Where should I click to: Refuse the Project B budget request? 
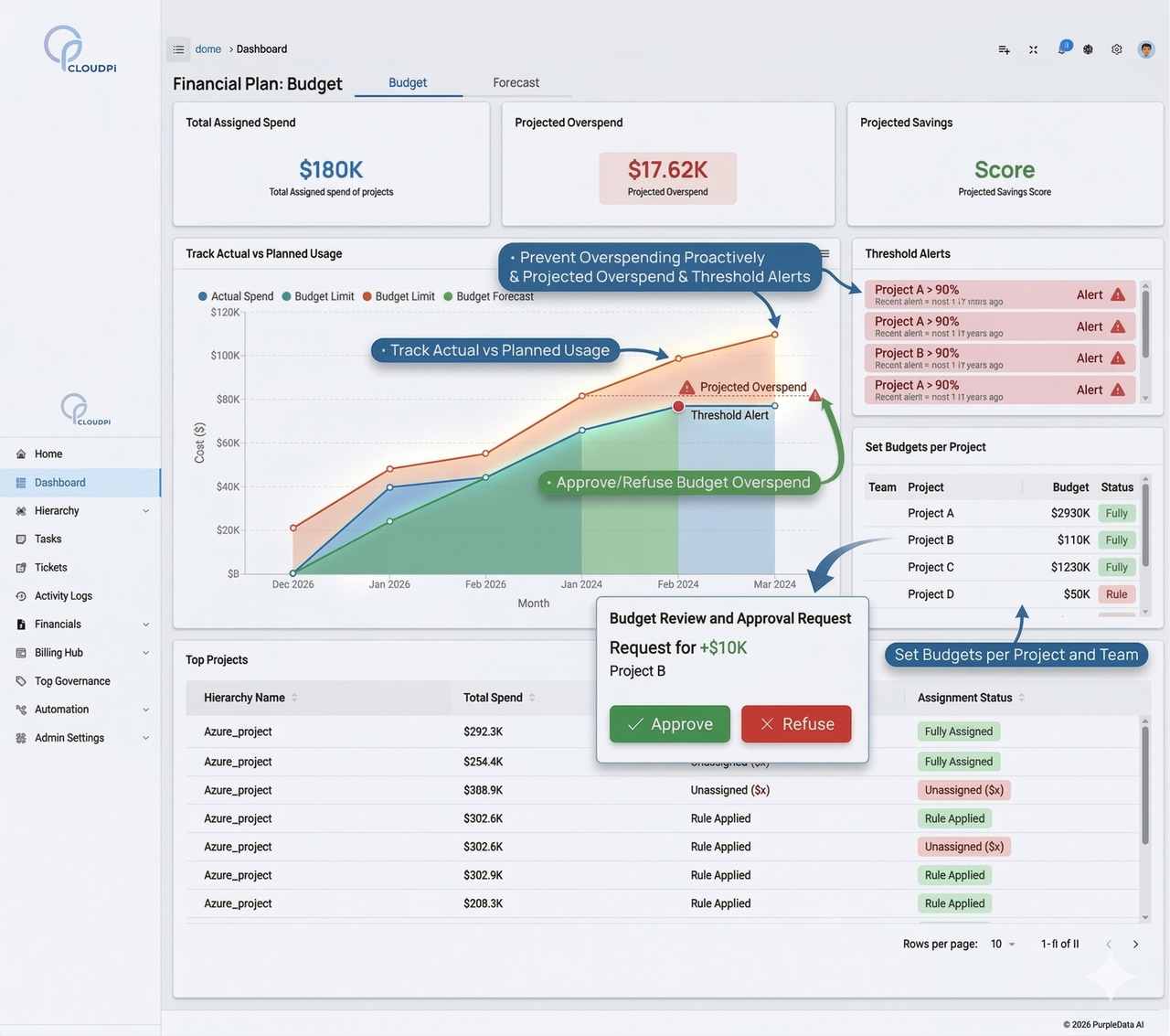796,724
